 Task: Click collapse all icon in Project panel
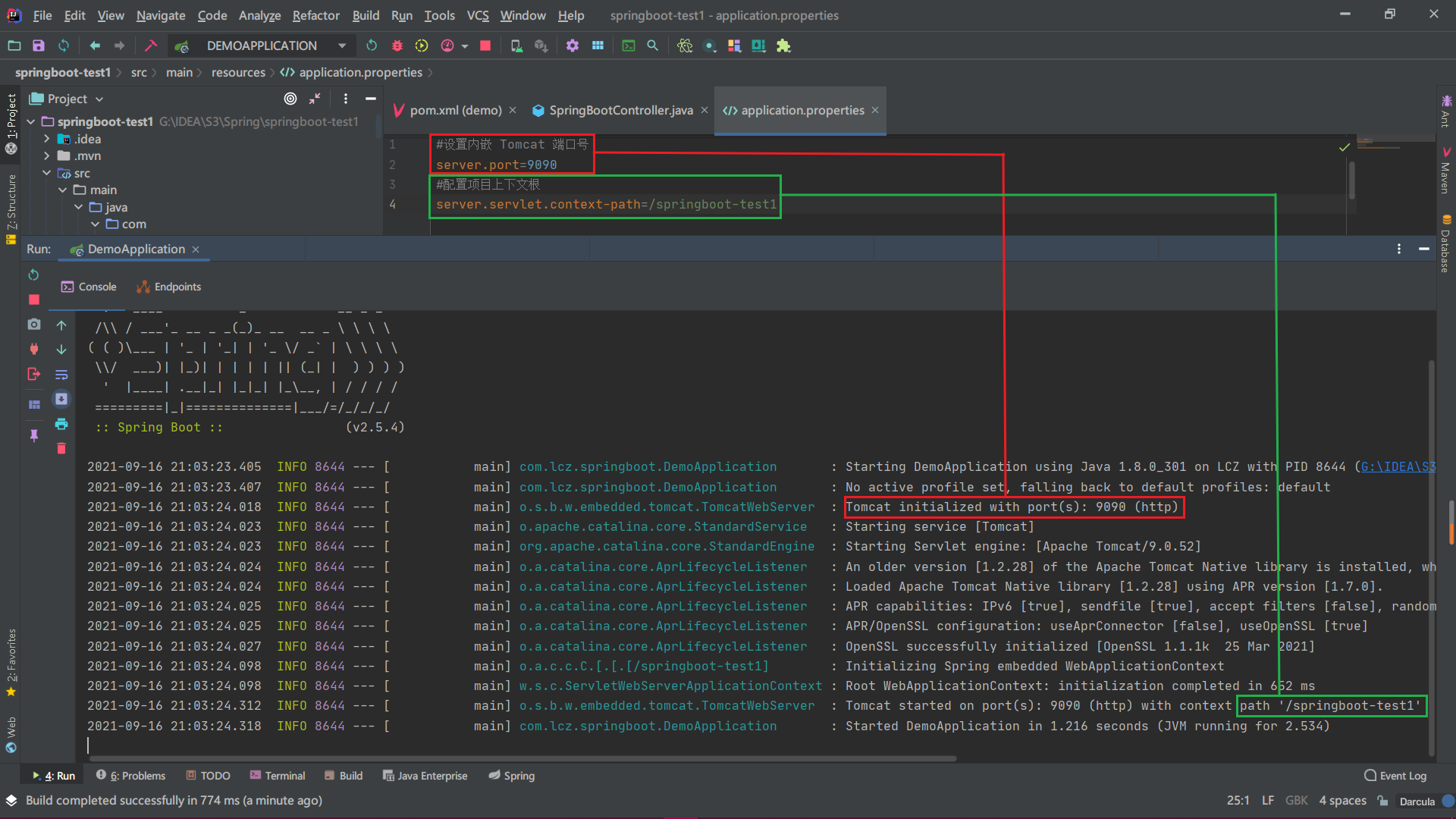point(315,99)
